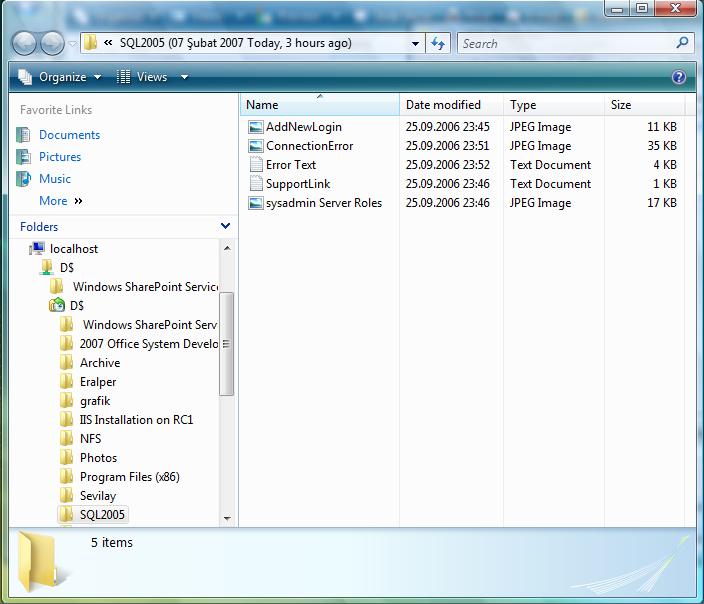The image size is (704, 604).
Task: Select IIS Installation on RC1 folder
Action: 136,420
